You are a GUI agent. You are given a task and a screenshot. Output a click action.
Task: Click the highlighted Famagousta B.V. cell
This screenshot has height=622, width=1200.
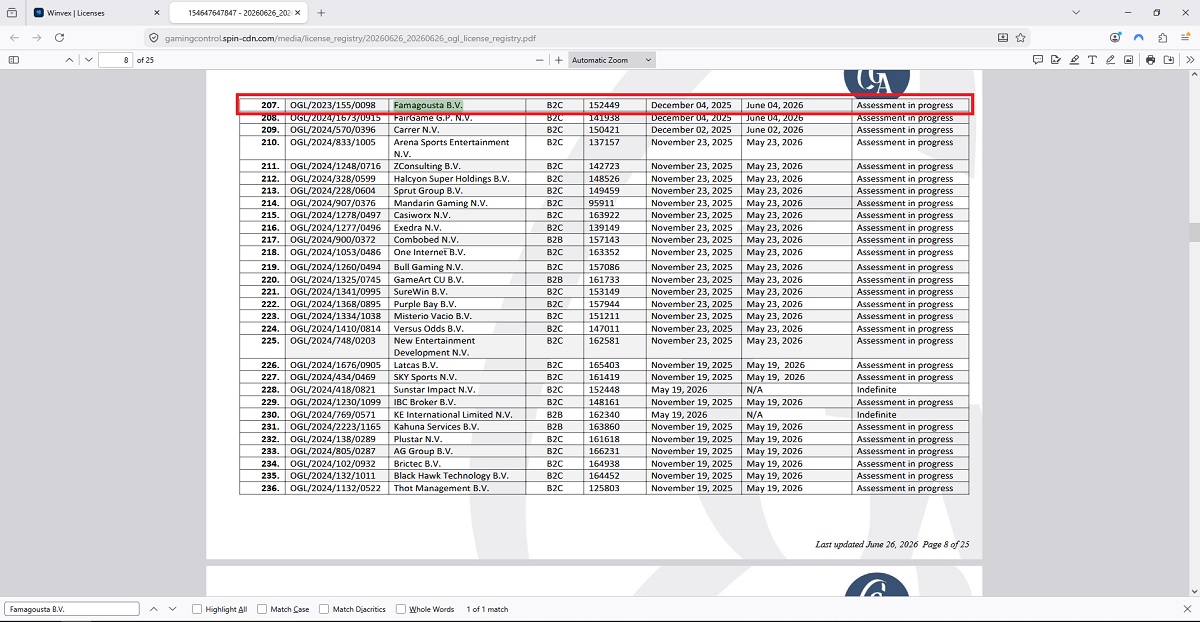coord(428,105)
